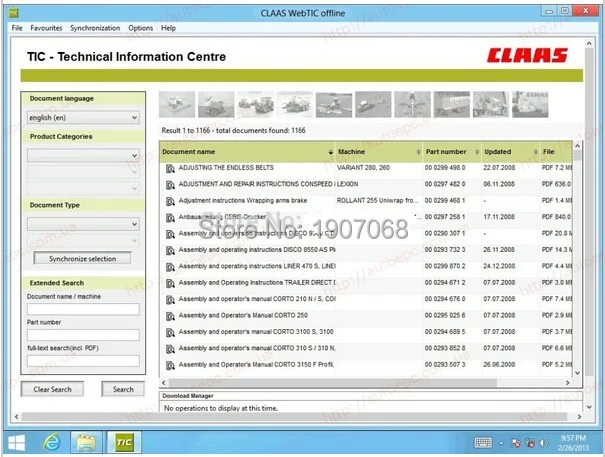Select the first product thumbnail (combine harvester)

pyautogui.click(x=177, y=104)
